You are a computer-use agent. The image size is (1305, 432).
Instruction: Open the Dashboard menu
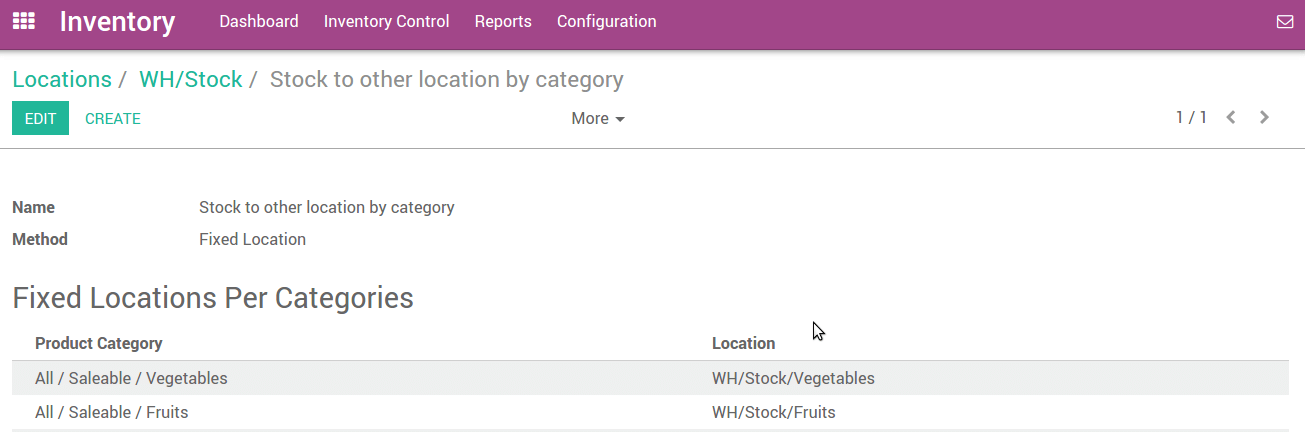[259, 21]
